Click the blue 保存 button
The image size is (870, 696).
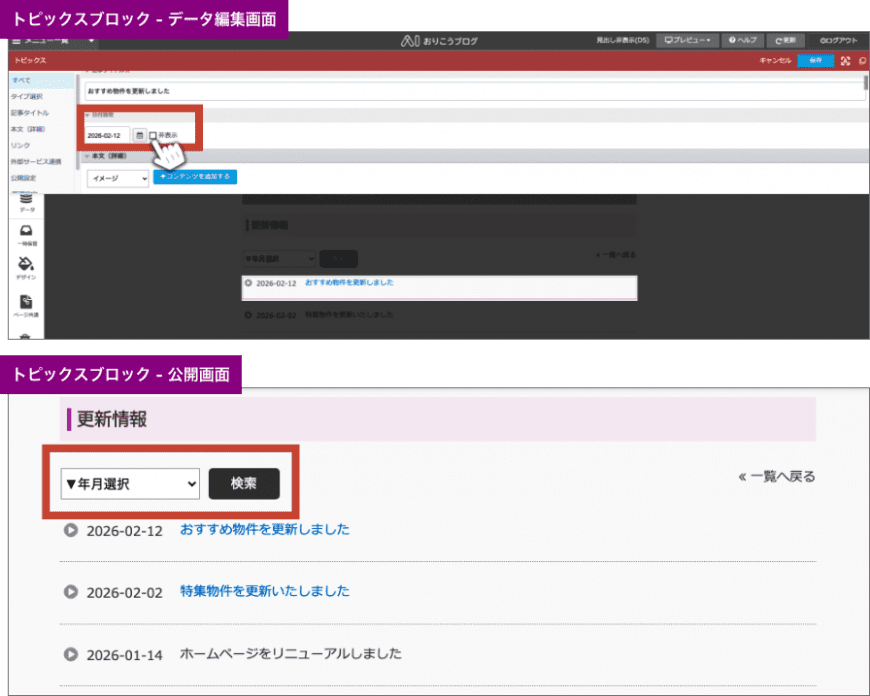pyautogui.click(x=815, y=61)
